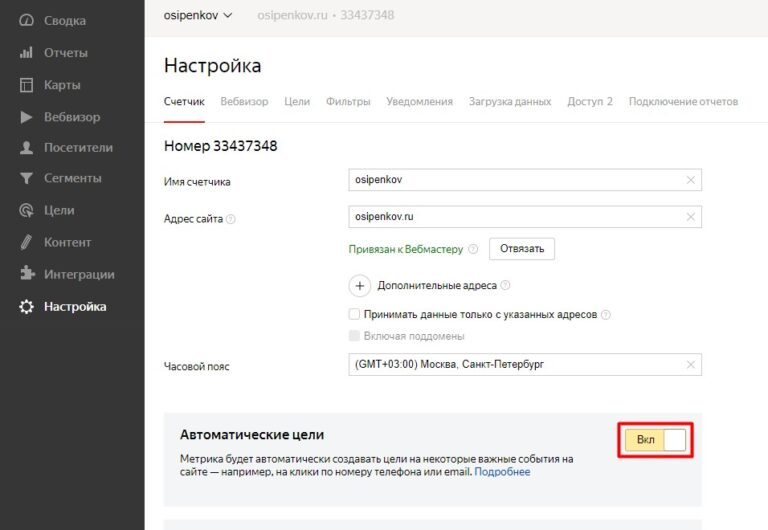768x530 pixels.
Task: Switch to the Счетчик tab
Action: [x=184, y=101]
